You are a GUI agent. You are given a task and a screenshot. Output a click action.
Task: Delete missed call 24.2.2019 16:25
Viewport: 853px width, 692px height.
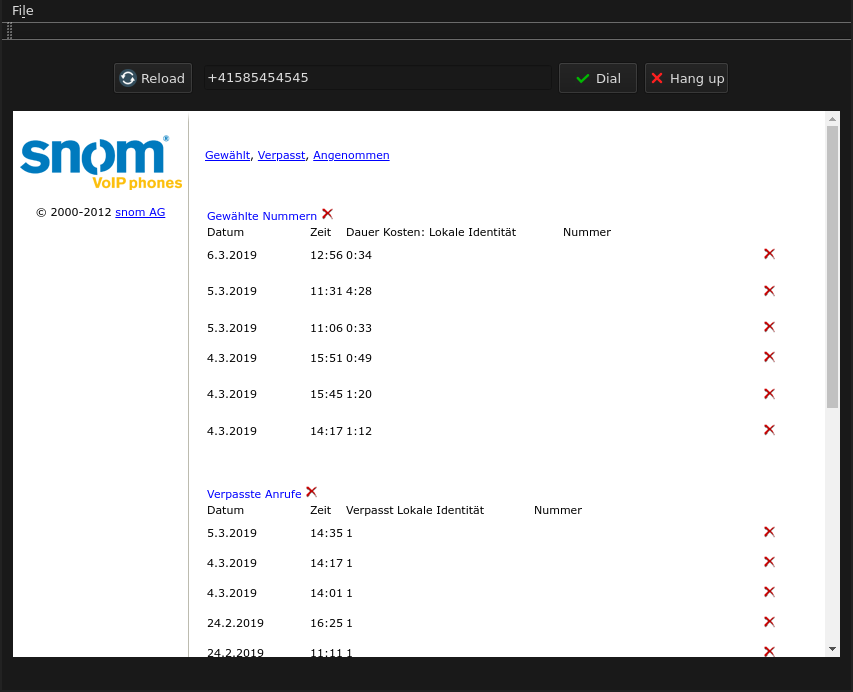point(769,621)
